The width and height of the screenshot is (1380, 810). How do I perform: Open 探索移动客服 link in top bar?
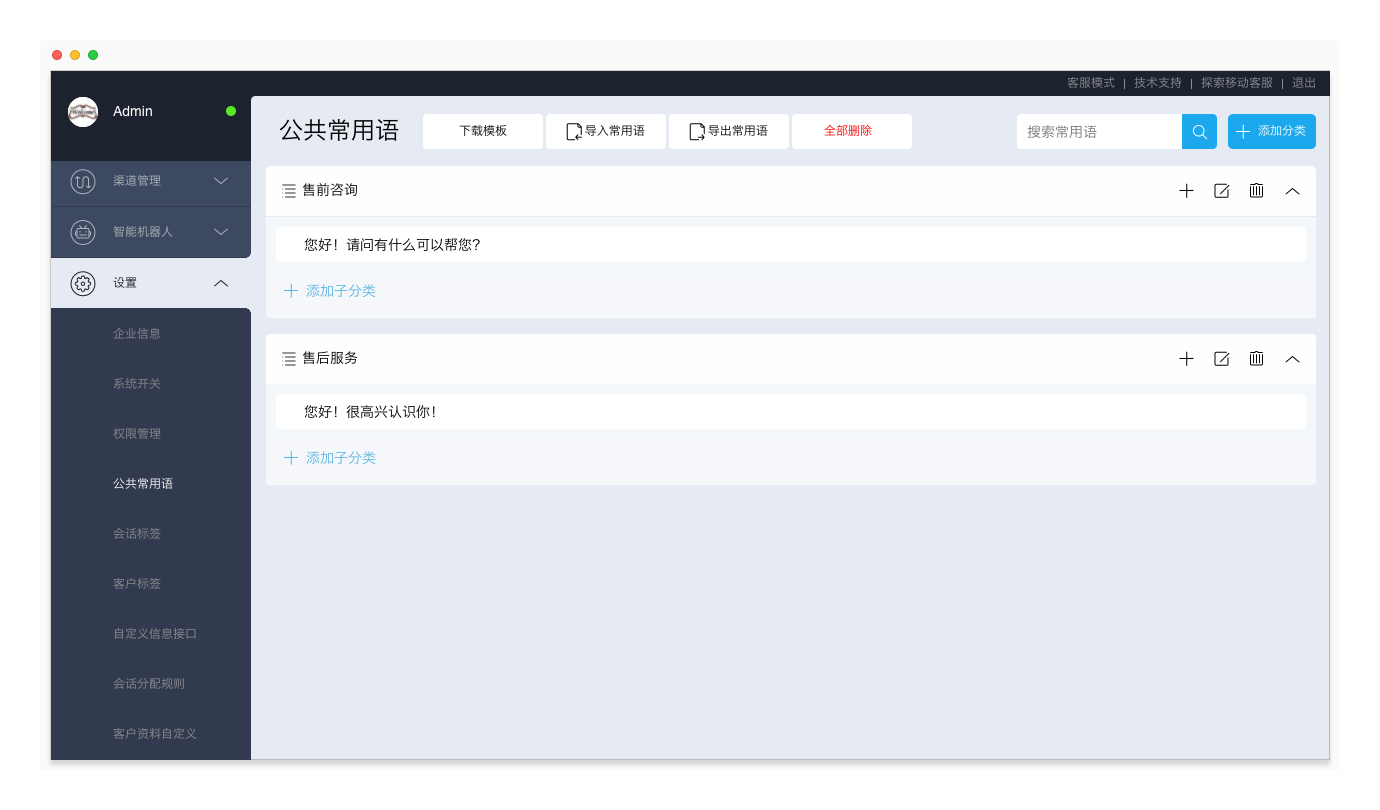[1237, 83]
